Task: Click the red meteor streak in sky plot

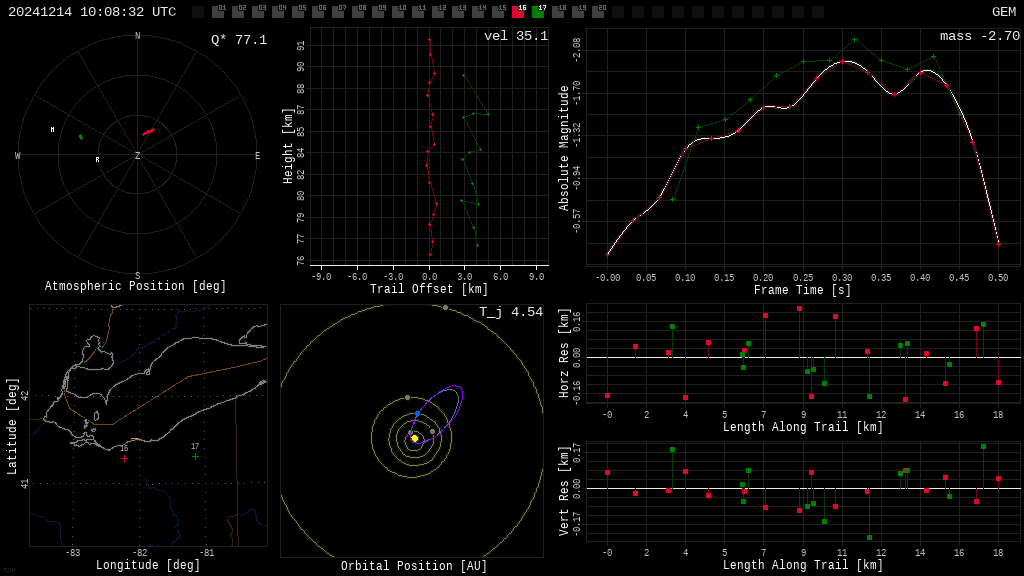Action: [x=148, y=132]
